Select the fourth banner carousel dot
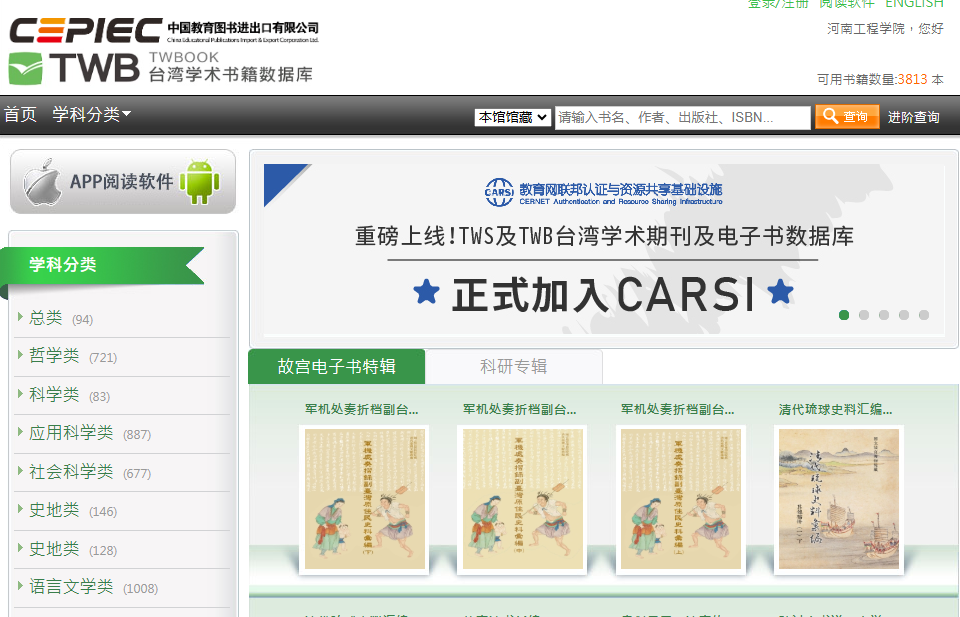The height and width of the screenshot is (617, 960). 904,315
